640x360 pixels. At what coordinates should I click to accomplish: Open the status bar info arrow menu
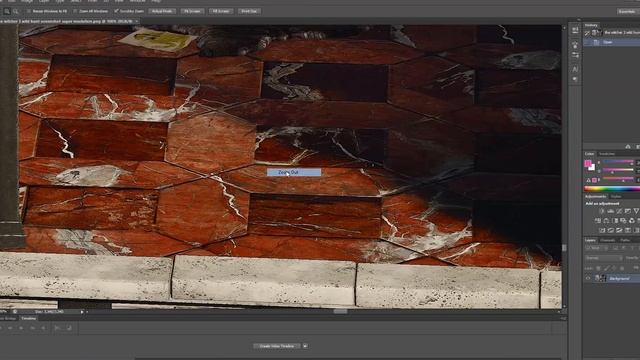82,312
